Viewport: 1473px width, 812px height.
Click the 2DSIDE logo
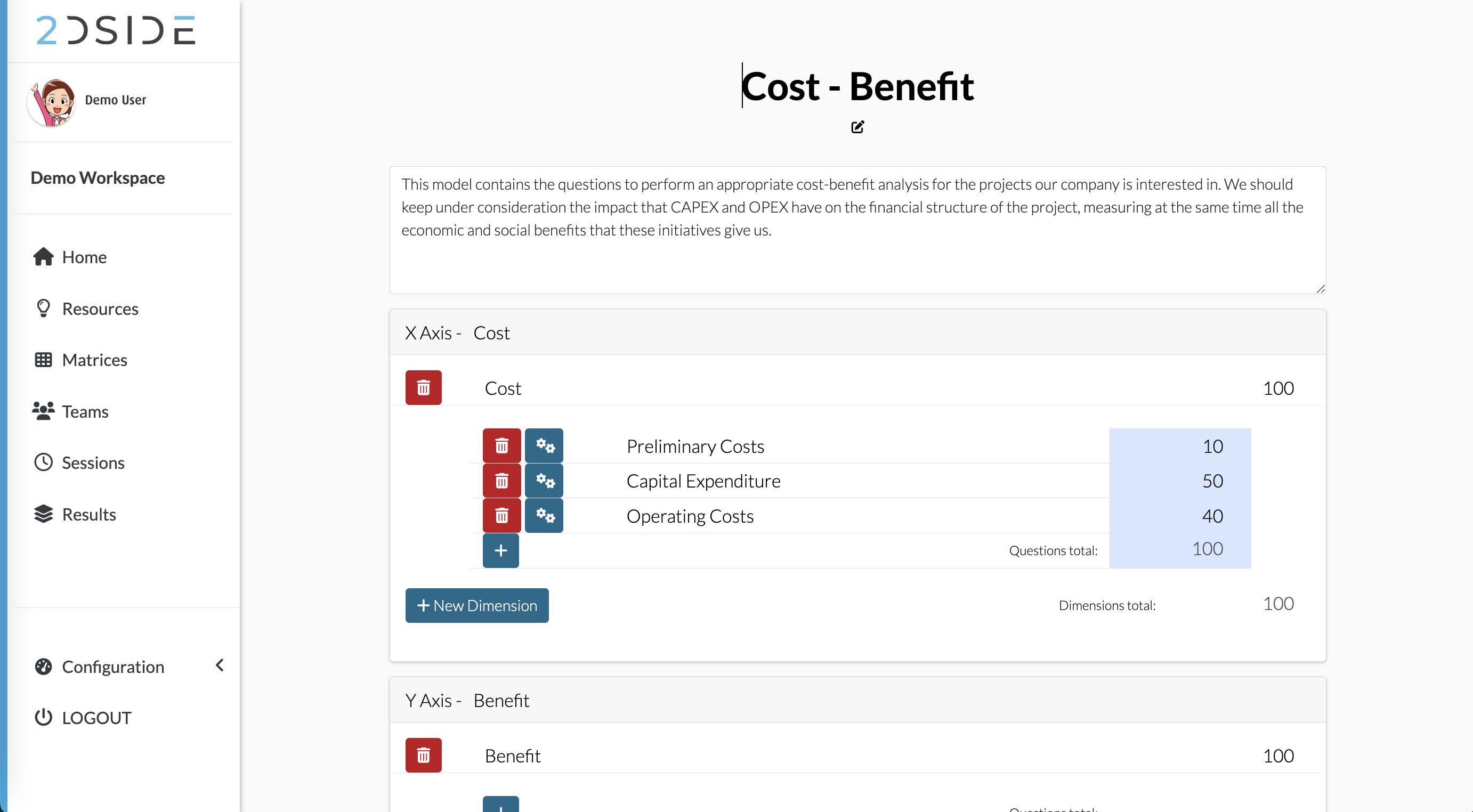[116, 30]
